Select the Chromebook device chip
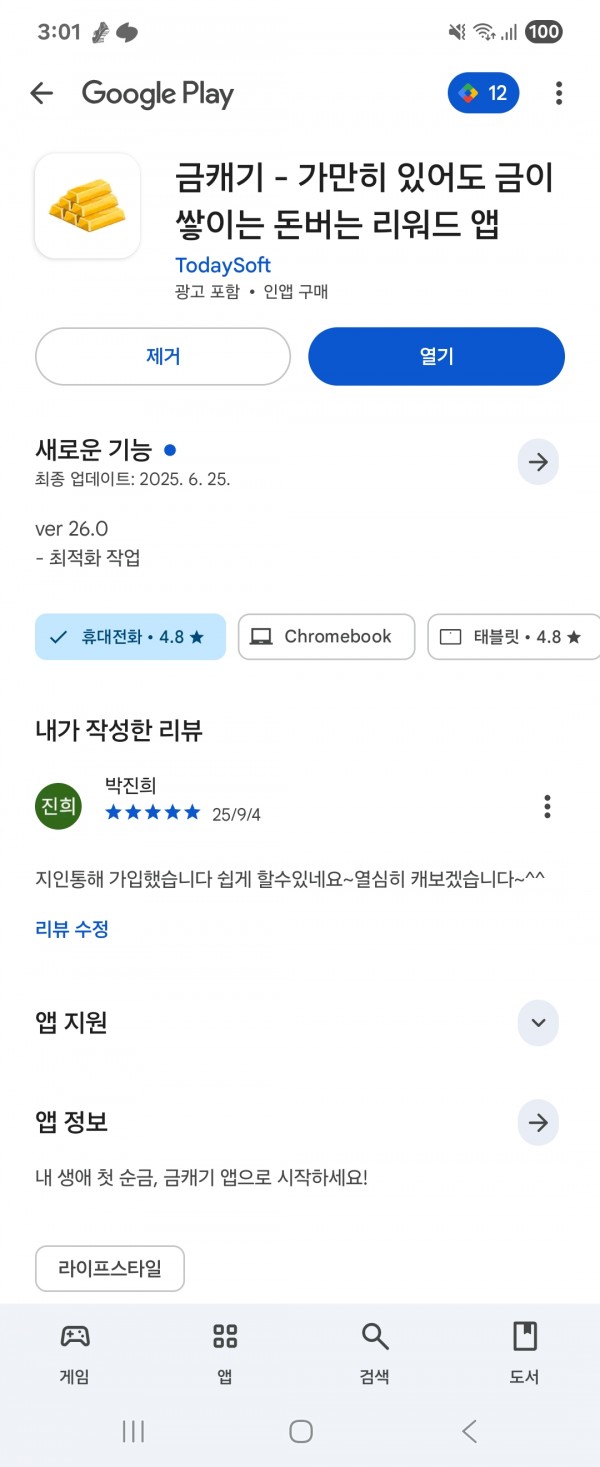 tap(326, 637)
